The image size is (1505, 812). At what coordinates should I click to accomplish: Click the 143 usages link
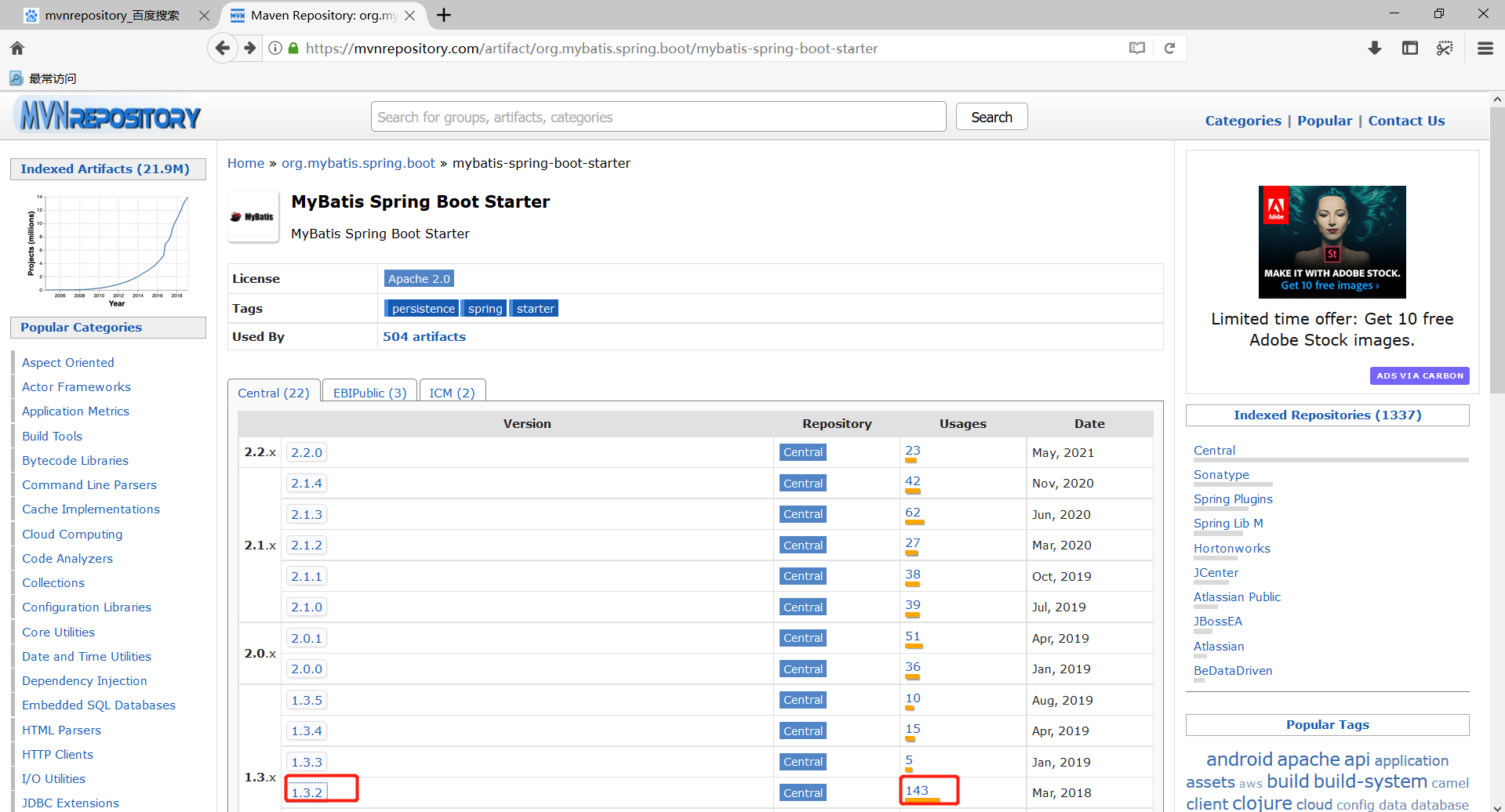click(x=917, y=790)
